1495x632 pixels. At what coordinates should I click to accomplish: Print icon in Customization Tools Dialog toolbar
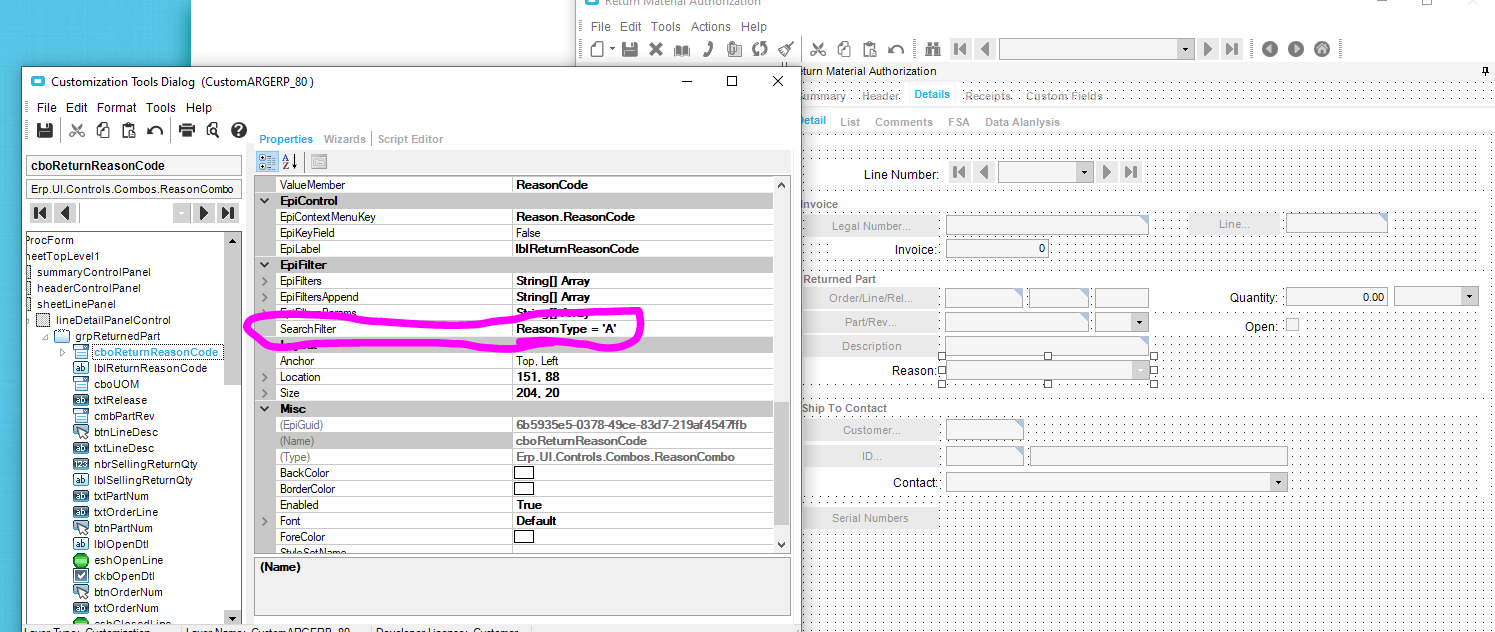(x=187, y=130)
